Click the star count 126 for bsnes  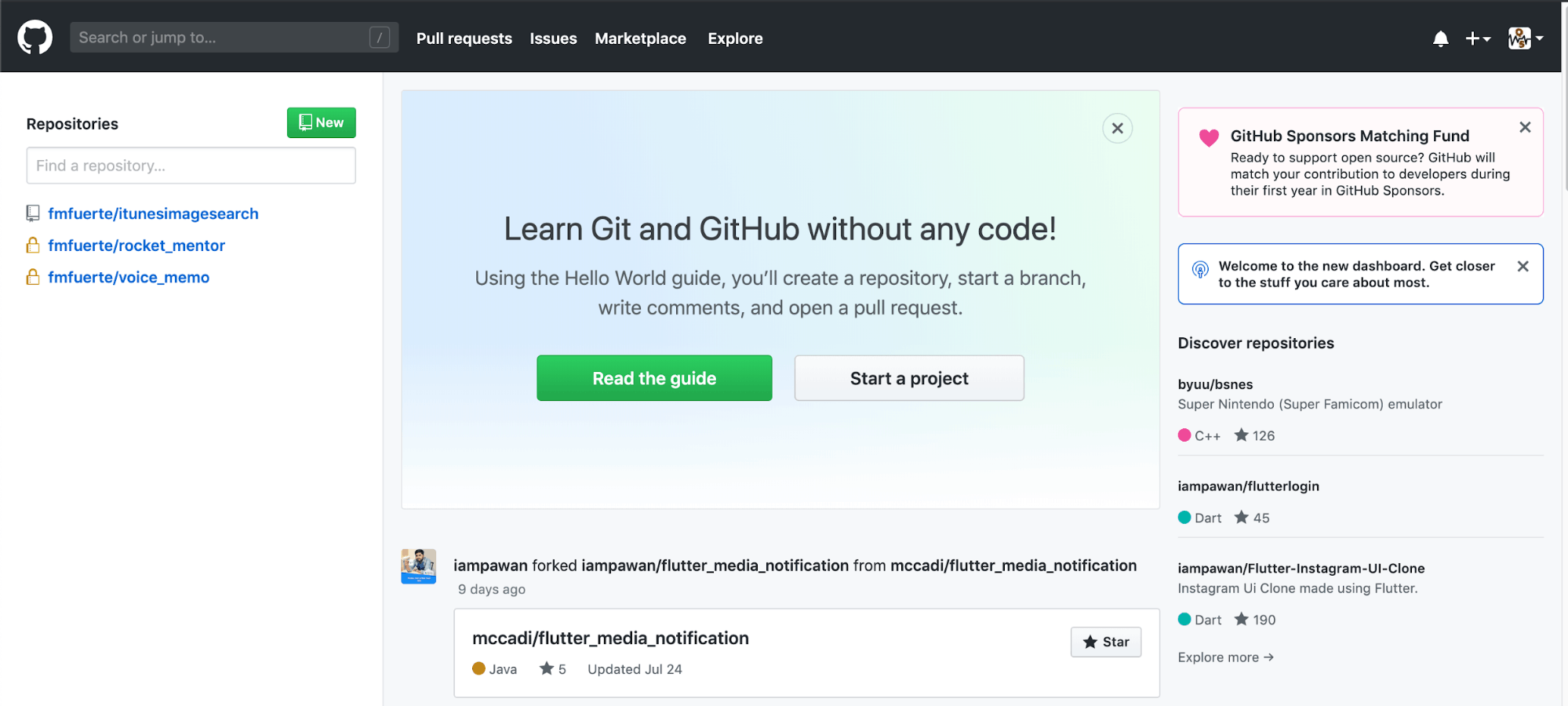1255,435
